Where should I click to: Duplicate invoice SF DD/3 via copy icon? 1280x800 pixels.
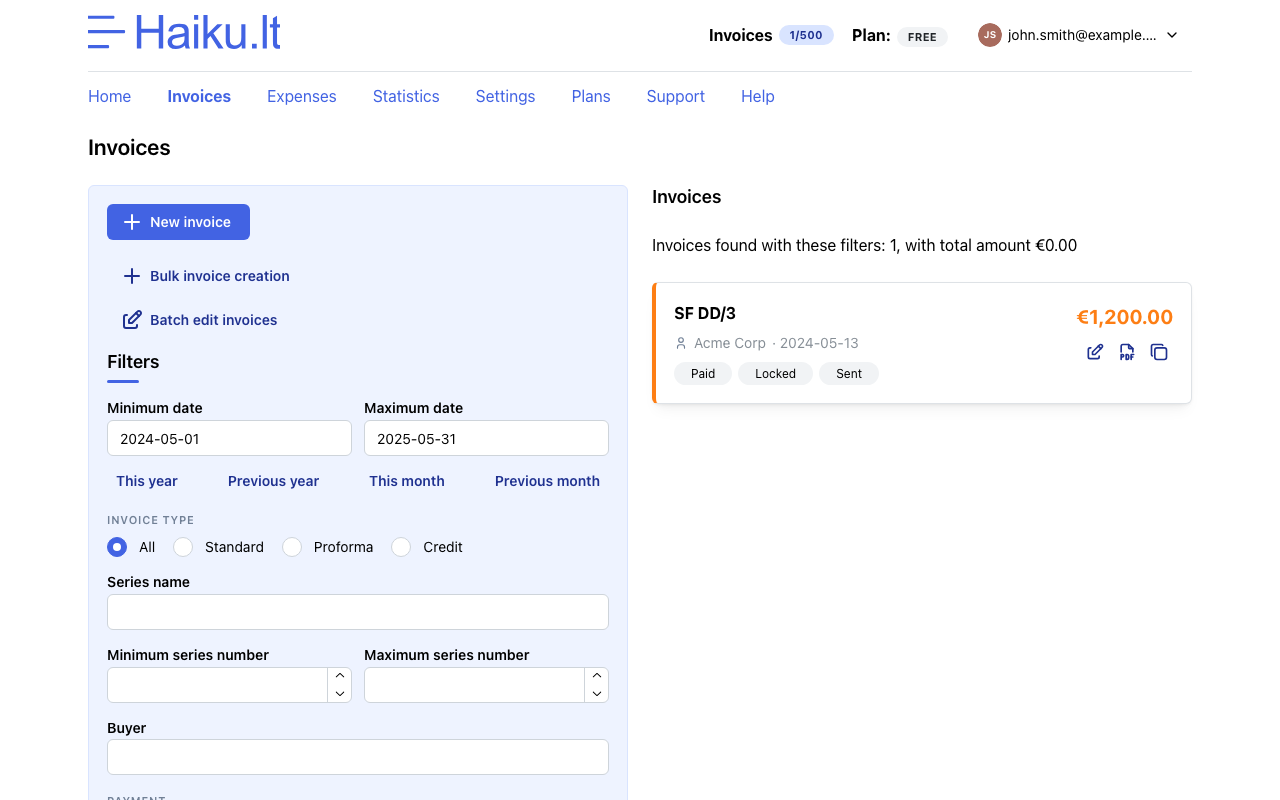1159,352
